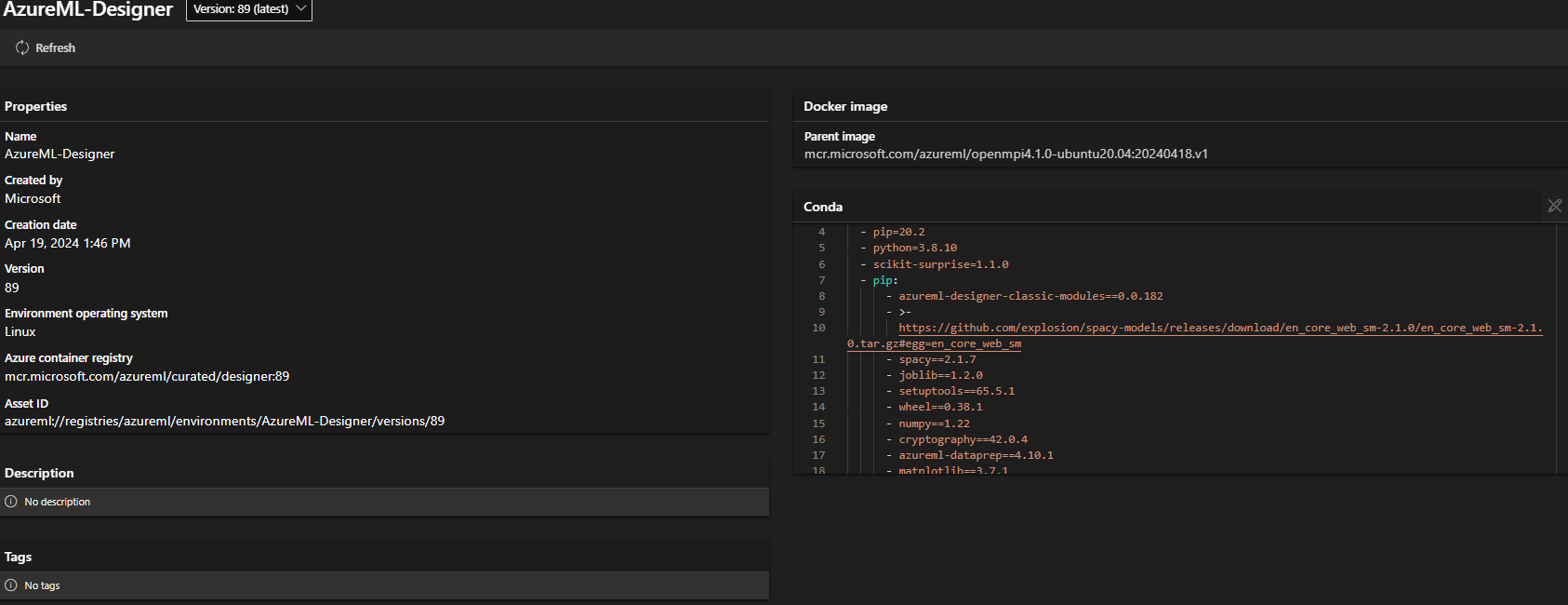The width and height of the screenshot is (1568, 605).
Task: Click the Conda section heading
Action: [823, 207]
